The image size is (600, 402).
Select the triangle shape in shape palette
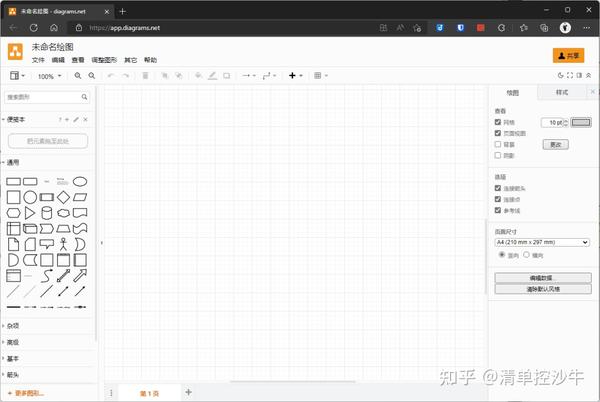point(29,213)
